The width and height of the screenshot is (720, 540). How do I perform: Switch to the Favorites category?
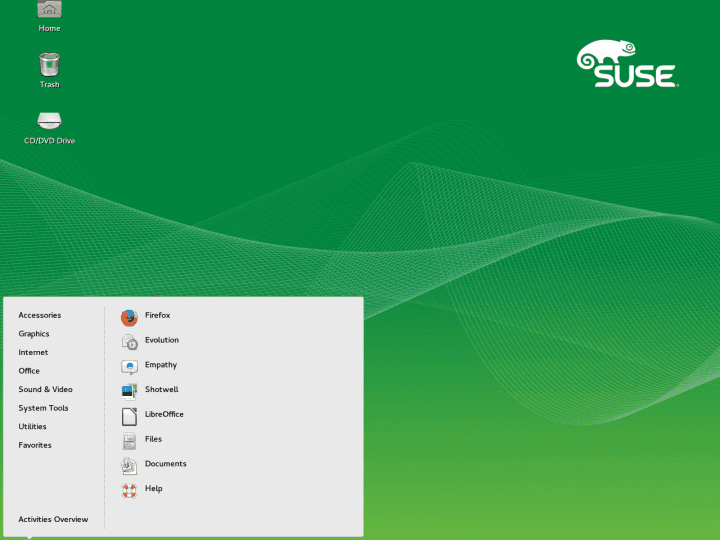[35, 445]
